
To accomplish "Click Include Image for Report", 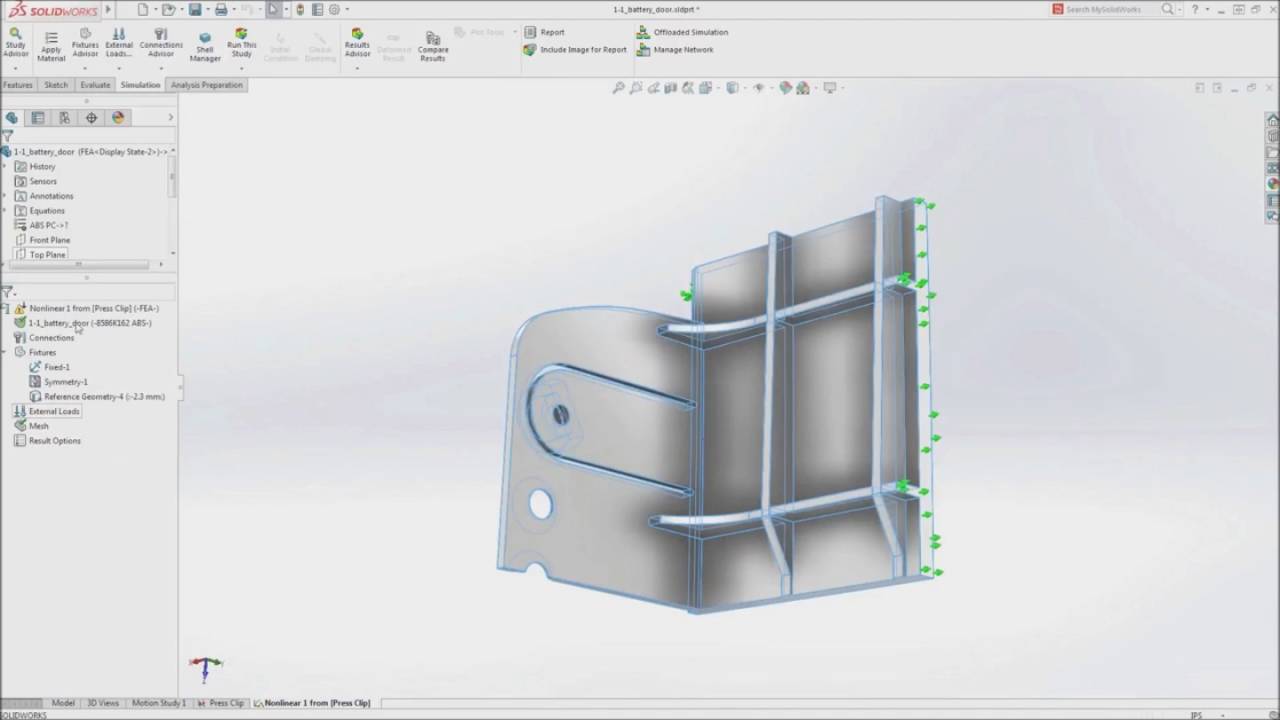I will [575, 49].
